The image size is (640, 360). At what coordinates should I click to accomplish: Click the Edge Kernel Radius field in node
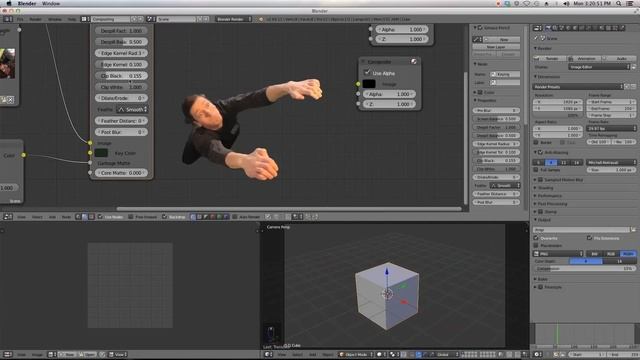pyautogui.click(x=121, y=53)
